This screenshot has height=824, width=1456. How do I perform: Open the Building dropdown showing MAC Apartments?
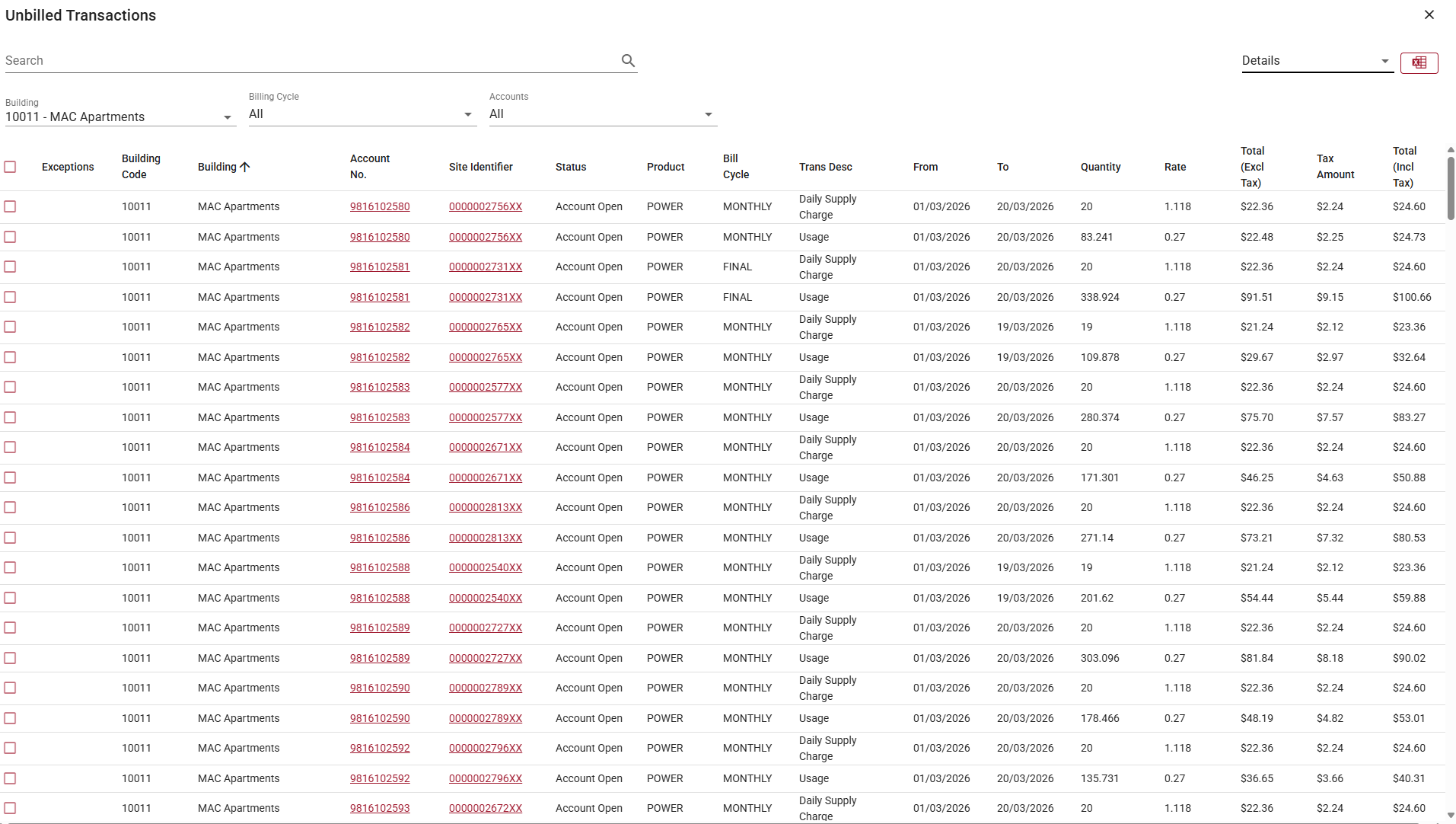(x=119, y=117)
